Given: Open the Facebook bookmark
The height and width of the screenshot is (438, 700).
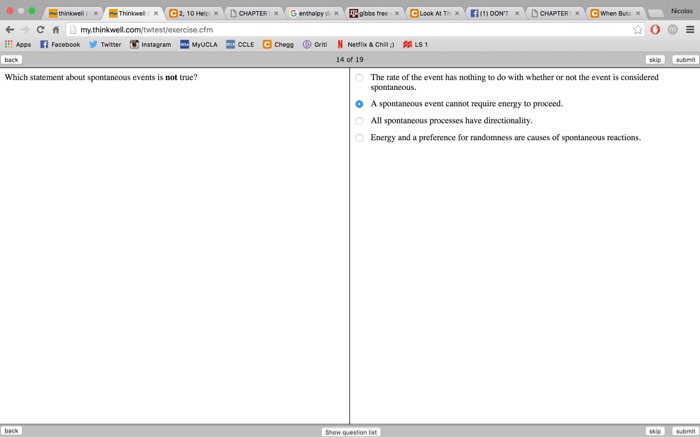Looking at the screenshot, I should pyautogui.click(x=60, y=44).
